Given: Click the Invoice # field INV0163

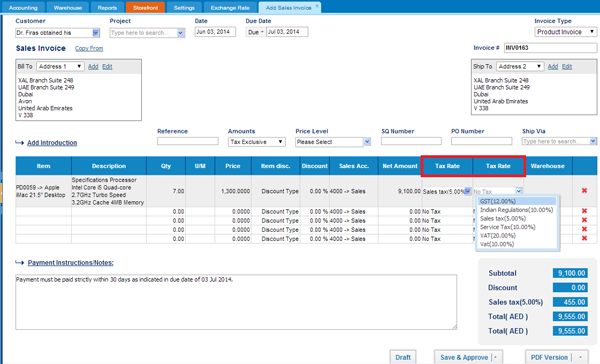Looking at the screenshot, I should pyautogui.click(x=550, y=48).
